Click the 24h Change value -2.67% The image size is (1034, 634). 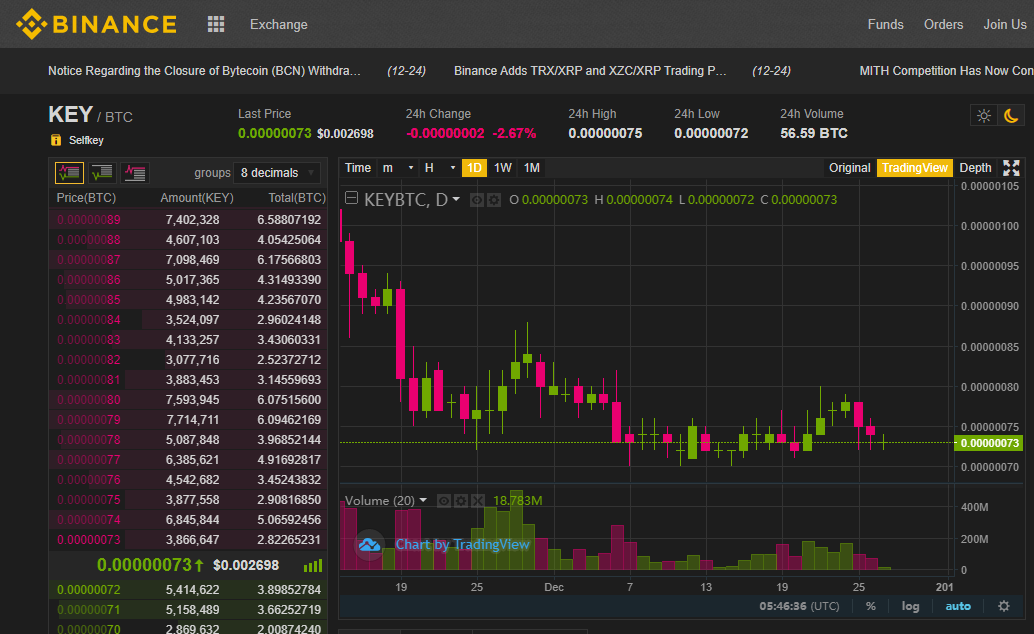pyautogui.click(x=514, y=133)
